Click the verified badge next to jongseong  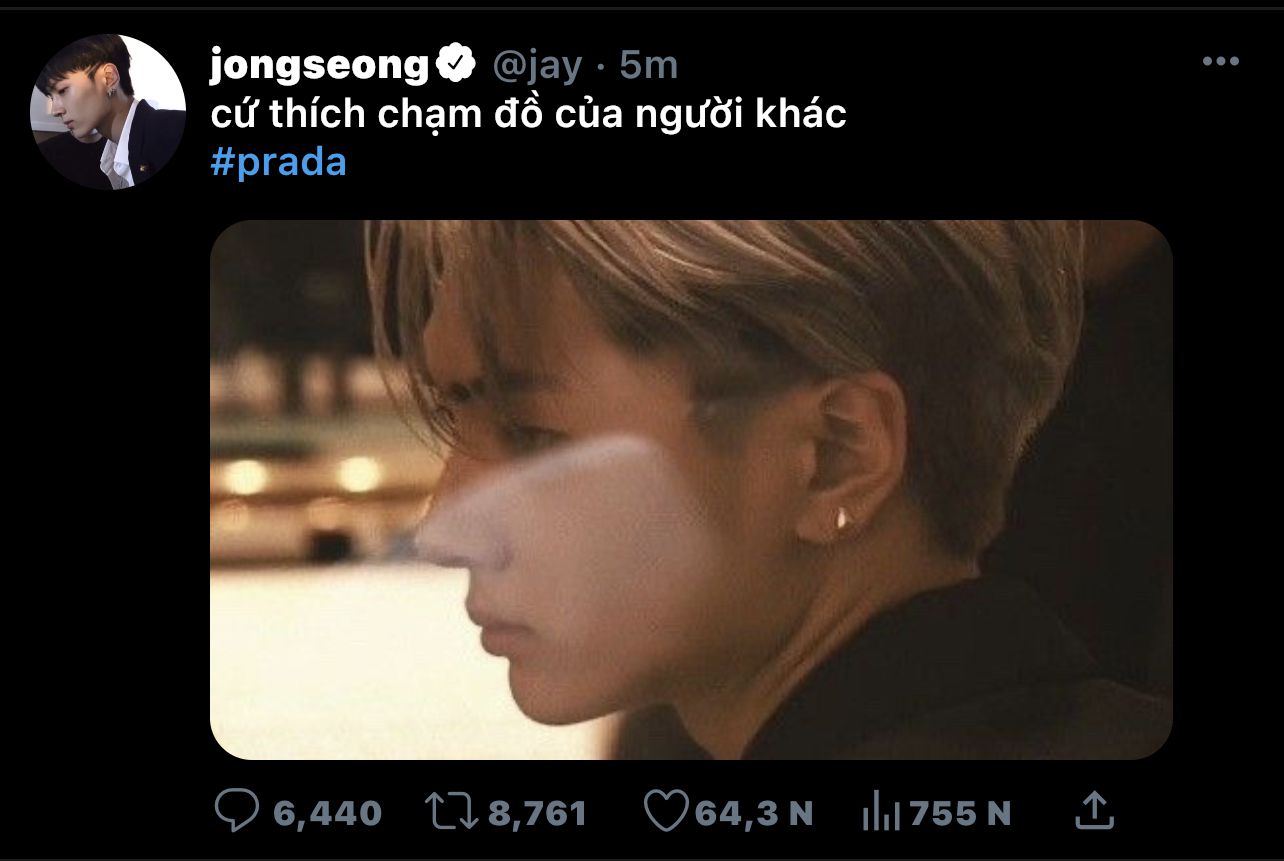coord(457,65)
